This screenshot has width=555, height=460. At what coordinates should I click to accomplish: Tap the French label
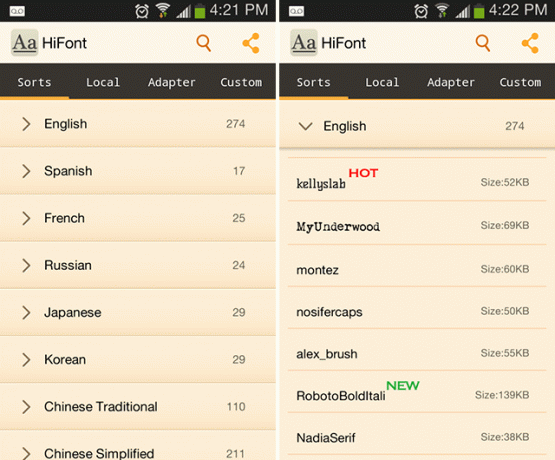(x=64, y=218)
